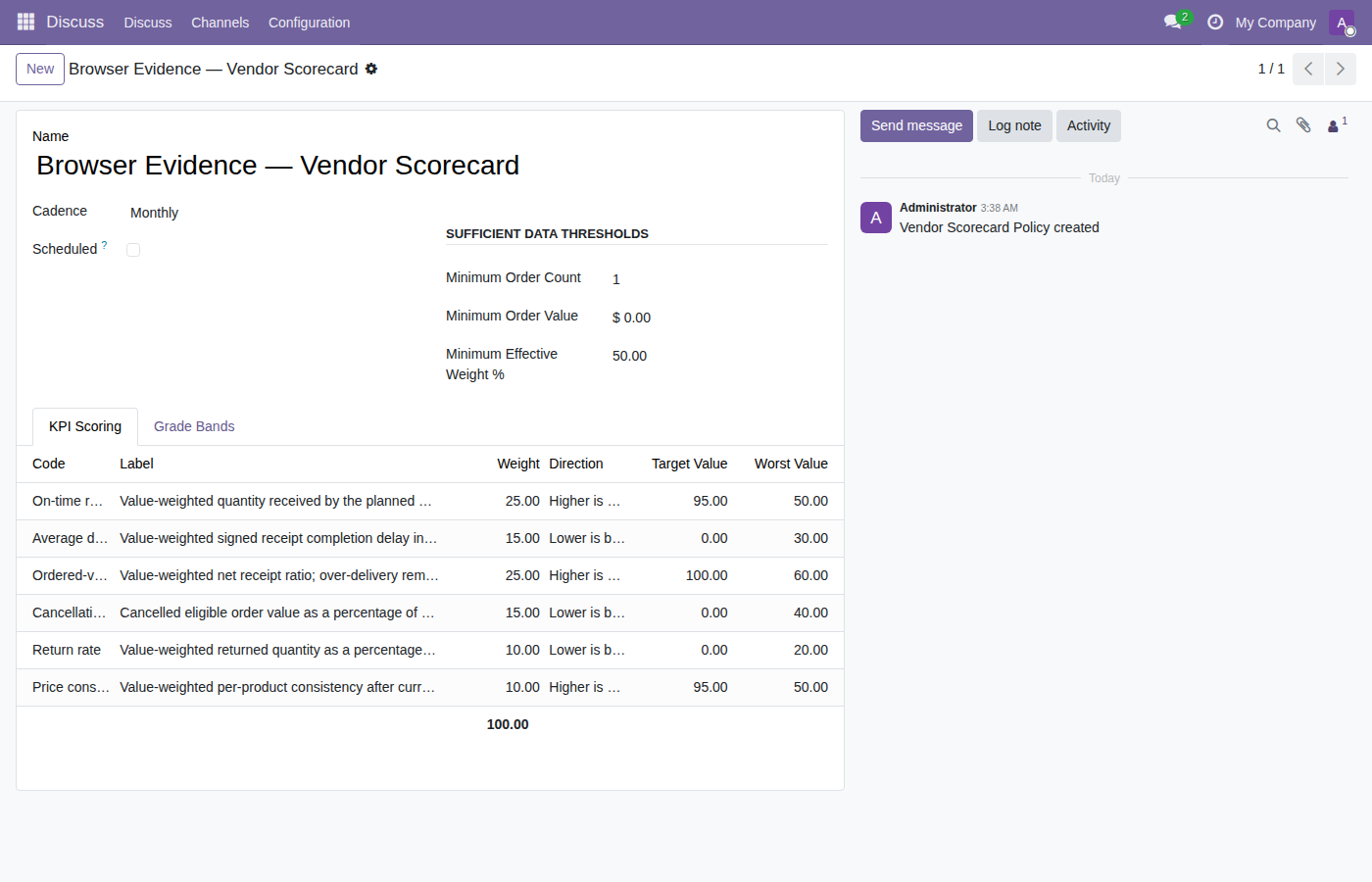Viewport: 1372px width, 882px height.
Task: Click worst value 30.00 in Average d… row
Action: 810,538
